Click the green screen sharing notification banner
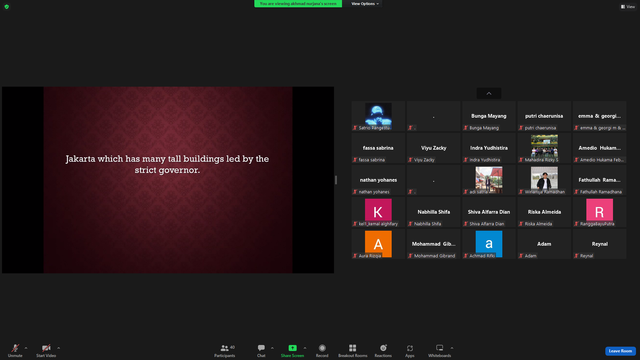 pyautogui.click(x=298, y=4)
